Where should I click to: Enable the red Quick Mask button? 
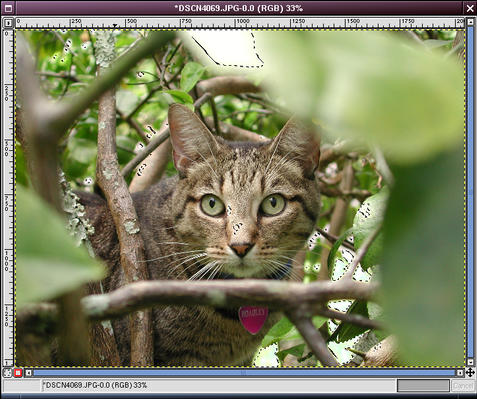[x=18, y=373]
